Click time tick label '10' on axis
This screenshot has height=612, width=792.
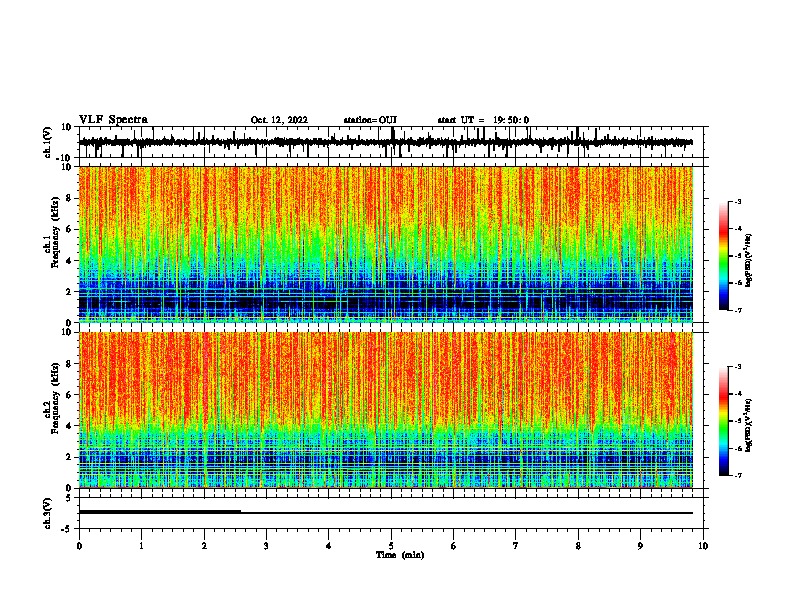(703, 546)
